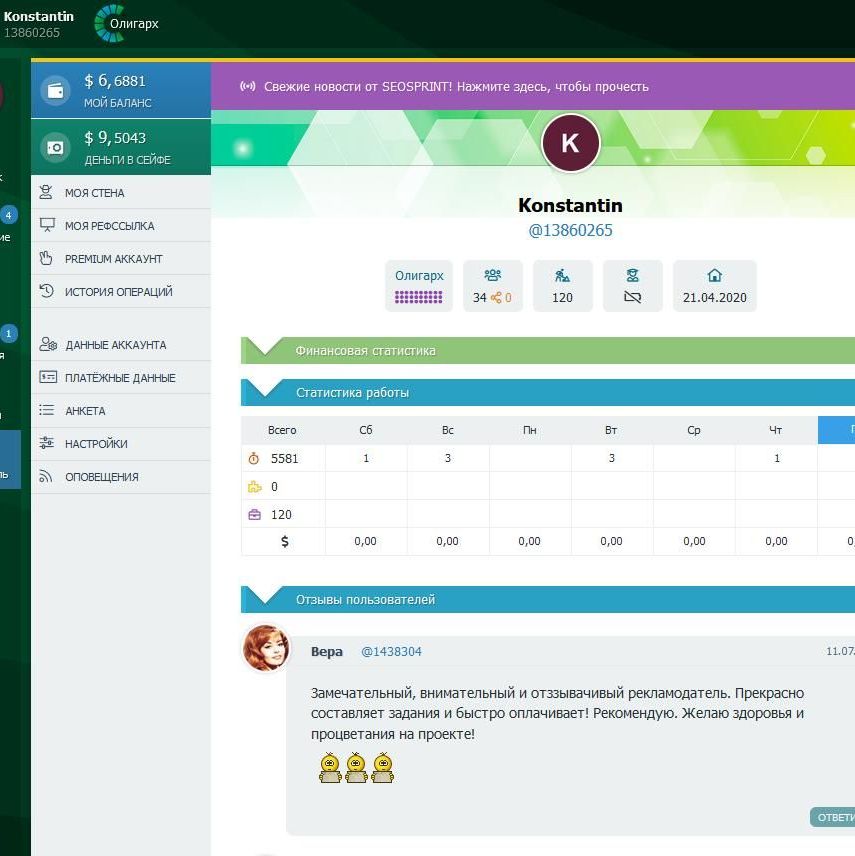Click the Оповещения feed icon
This screenshot has height=856, width=855.
coord(46,477)
